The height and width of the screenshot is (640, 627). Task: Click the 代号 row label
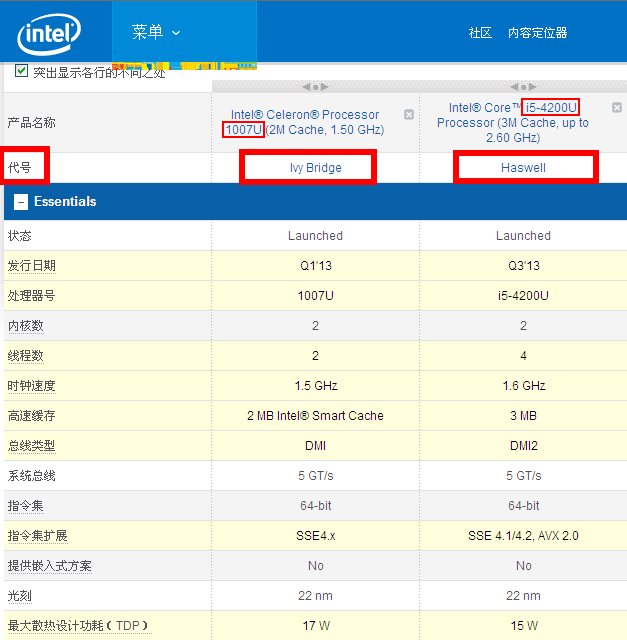[20, 167]
